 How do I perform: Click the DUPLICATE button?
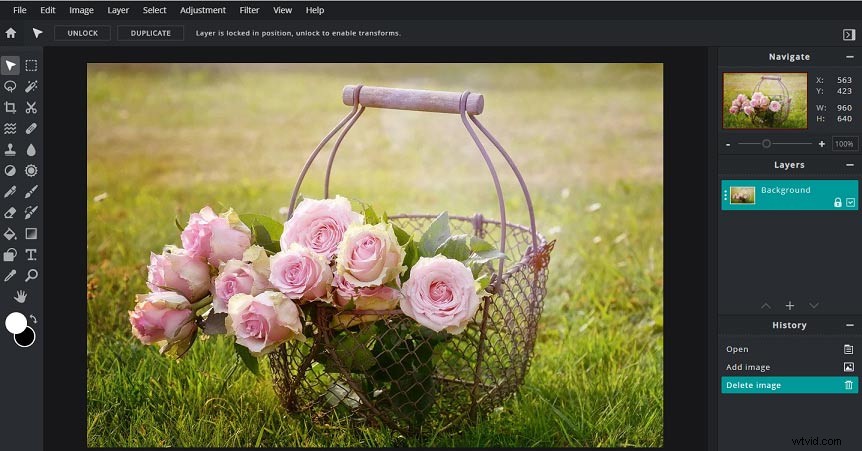pyautogui.click(x=151, y=33)
